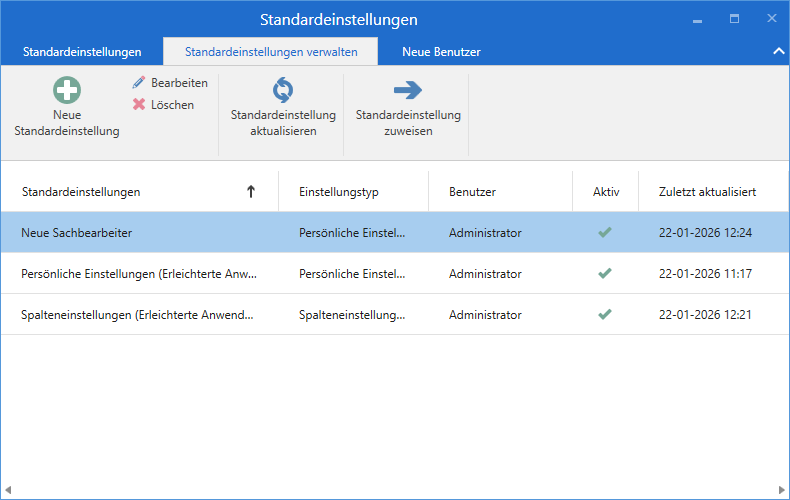The height and width of the screenshot is (500, 790).
Task: Select the Standardeinstellungen verwalten tab
Action: pos(271,52)
